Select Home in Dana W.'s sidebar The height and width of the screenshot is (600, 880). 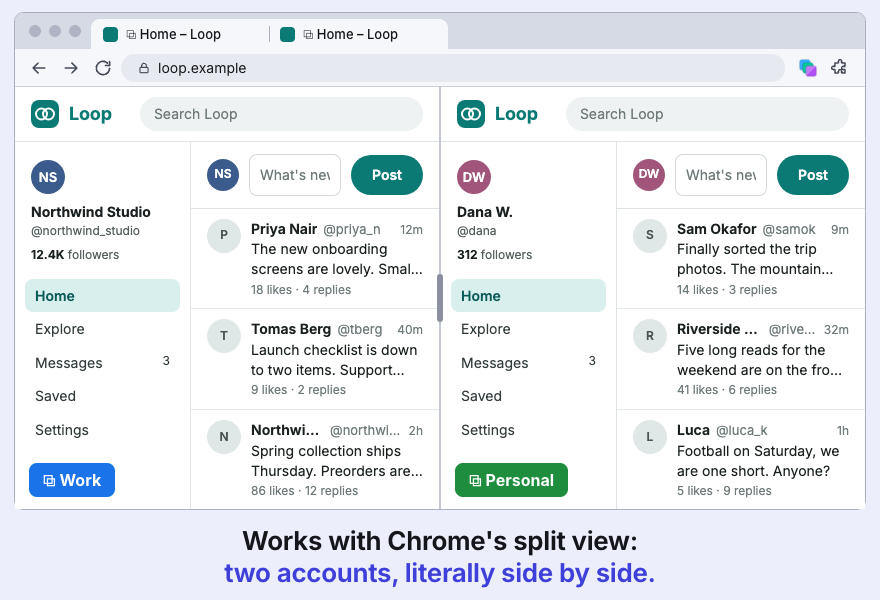pyautogui.click(x=528, y=296)
